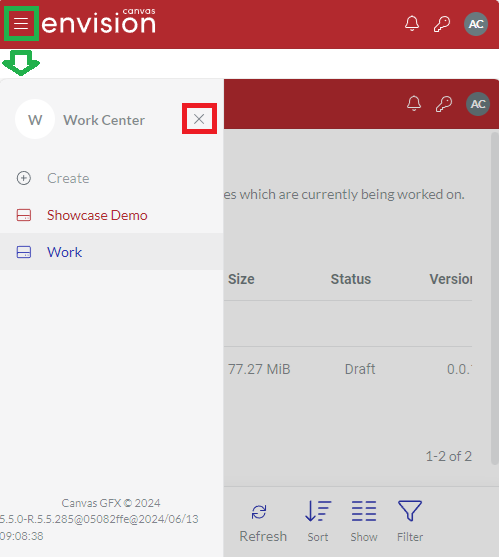Viewport: 499px width, 557px height.
Task: Click the notifications bell in top header
Action: click(x=412, y=23)
